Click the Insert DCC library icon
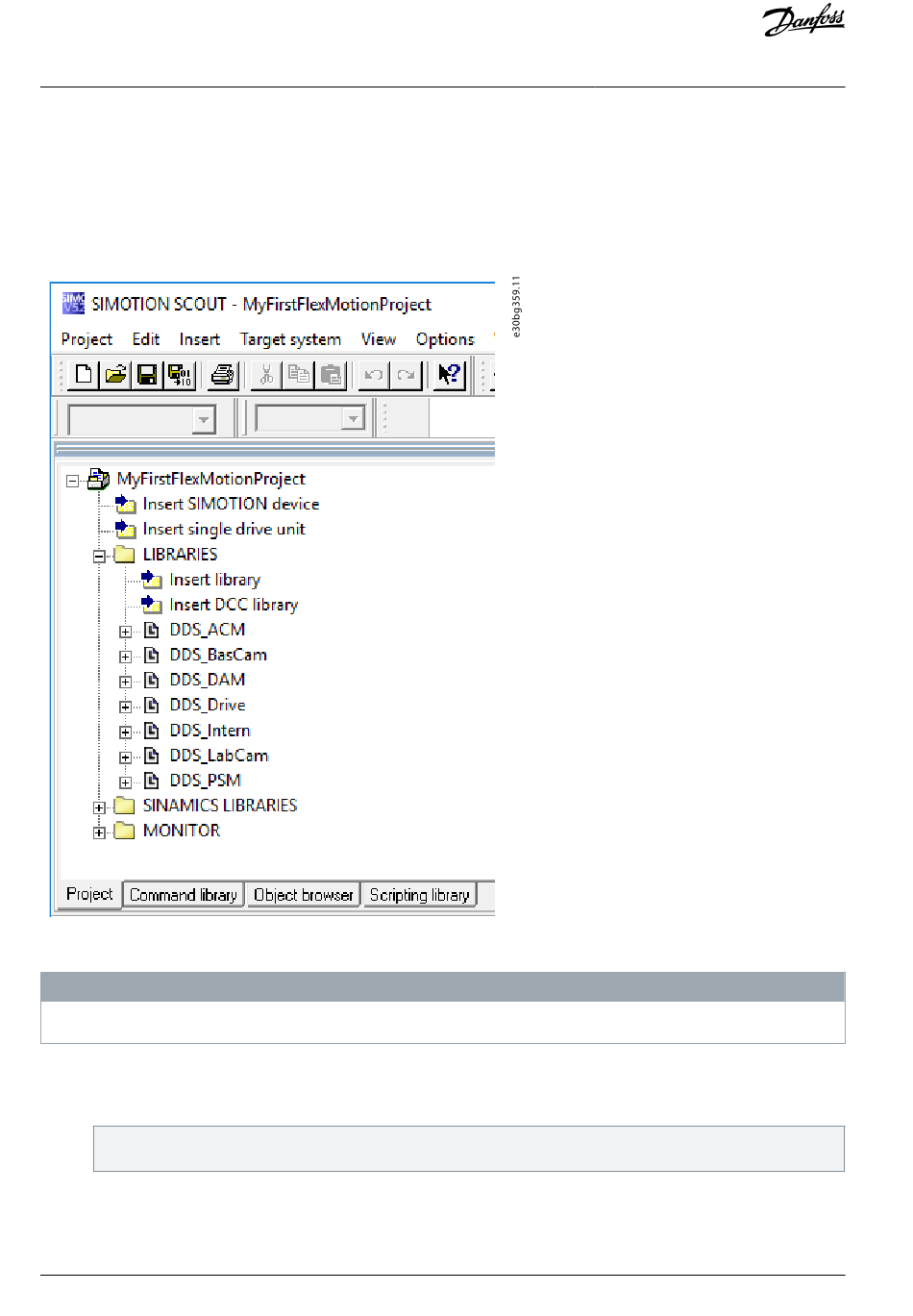The width and height of the screenshot is (913, 1316). (x=152, y=605)
